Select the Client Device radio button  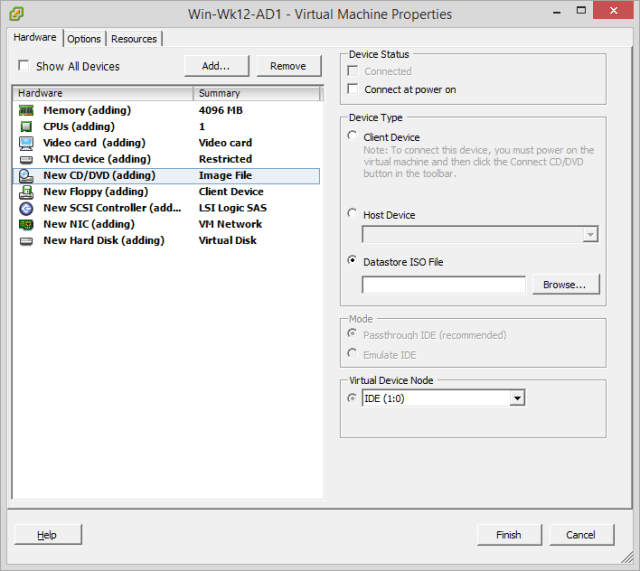(x=352, y=136)
